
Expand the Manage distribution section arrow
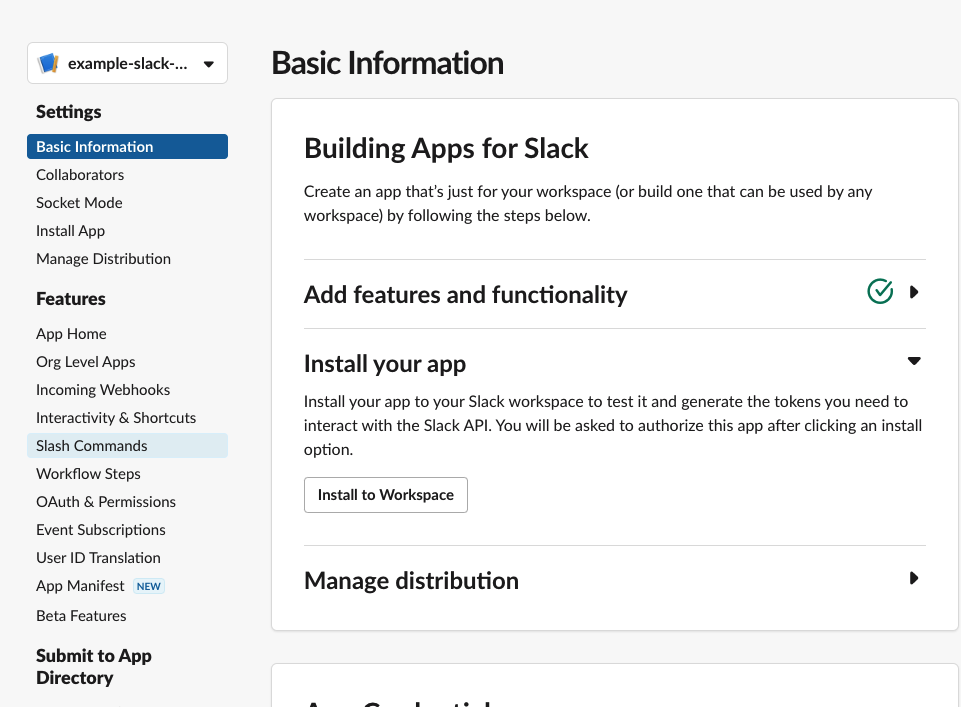pos(914,578)
